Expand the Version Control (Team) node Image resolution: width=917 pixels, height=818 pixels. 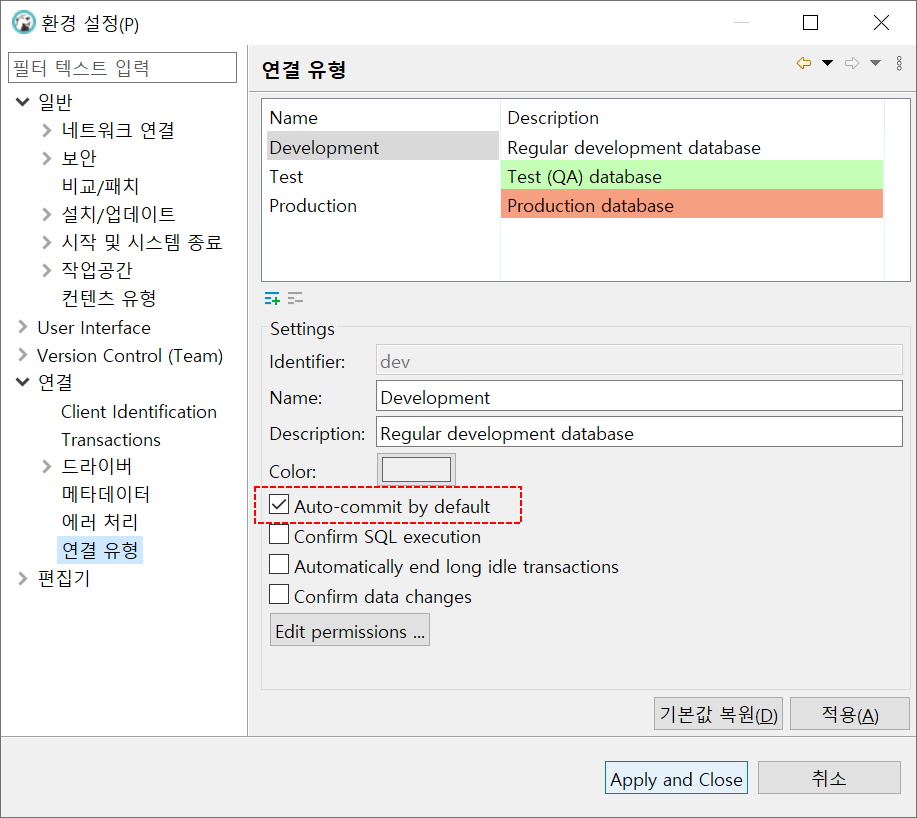coord(23,355)
